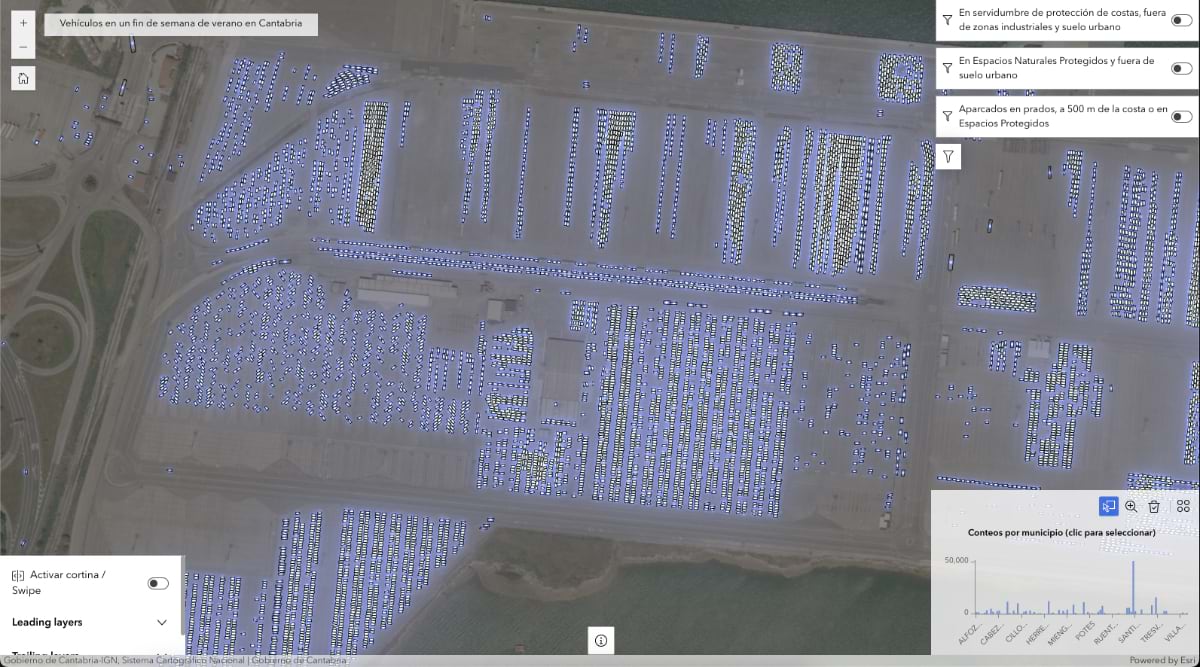This screenshot has width=1200, height=667.
Task: Enable the servidumbre de protección de costas filter
Action: pos(1181,19)
